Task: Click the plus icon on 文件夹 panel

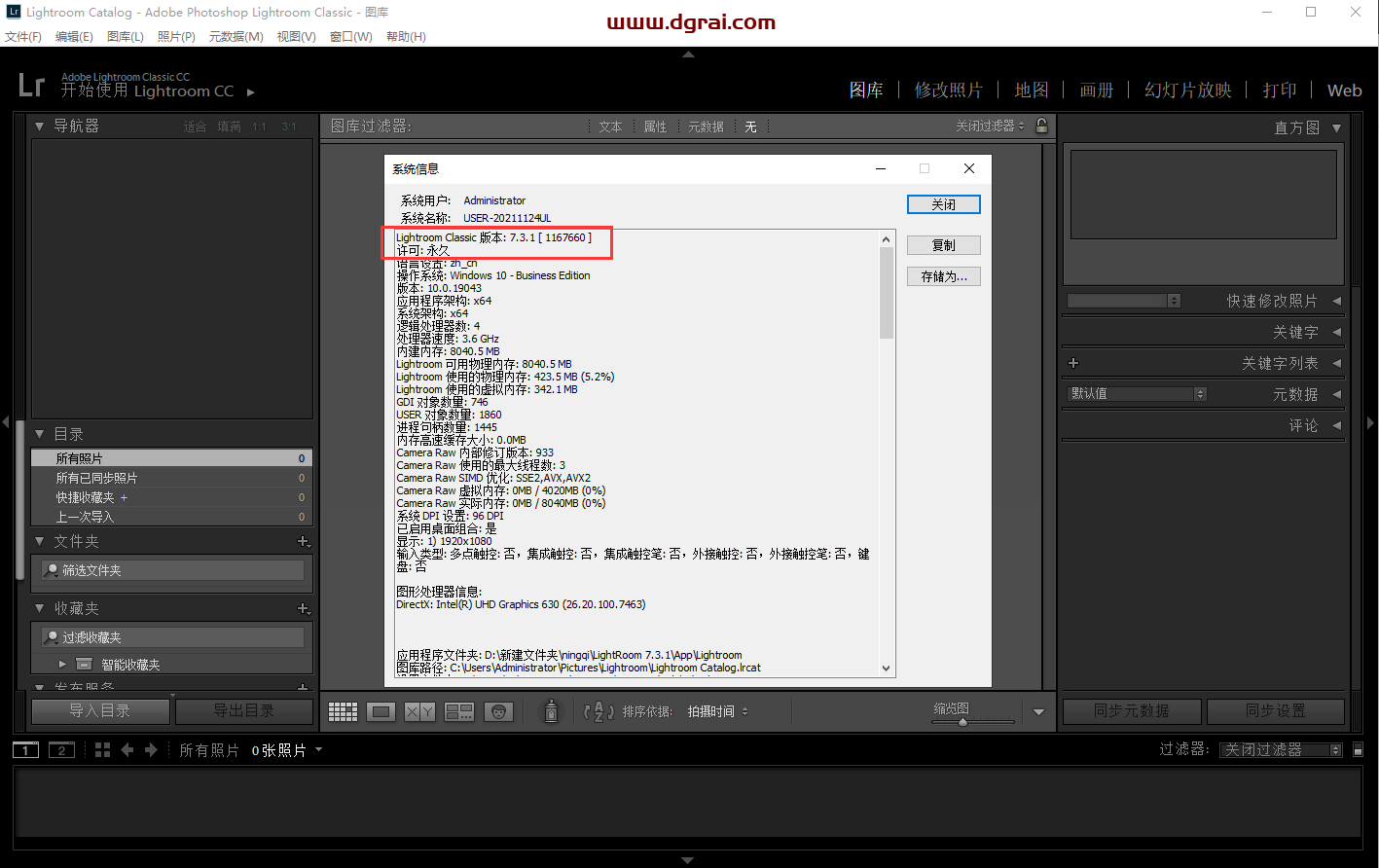Action: pyautogui.click(x=304, y=542)
